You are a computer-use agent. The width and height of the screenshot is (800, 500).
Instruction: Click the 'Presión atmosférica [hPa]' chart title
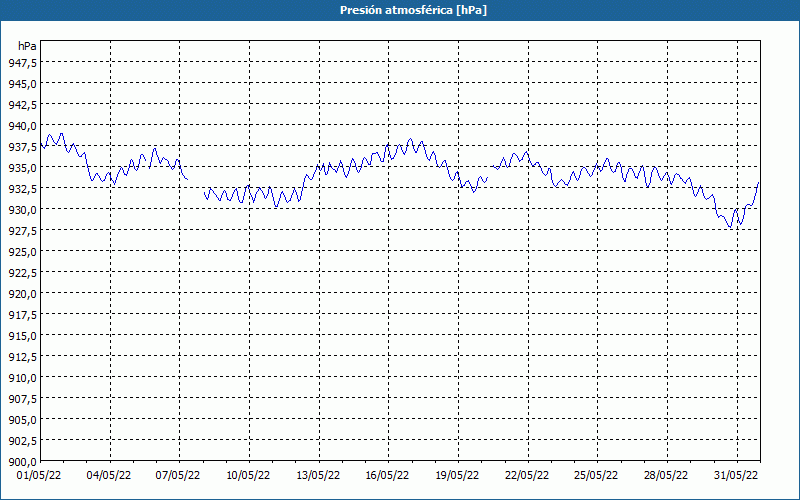click(413, 10)
